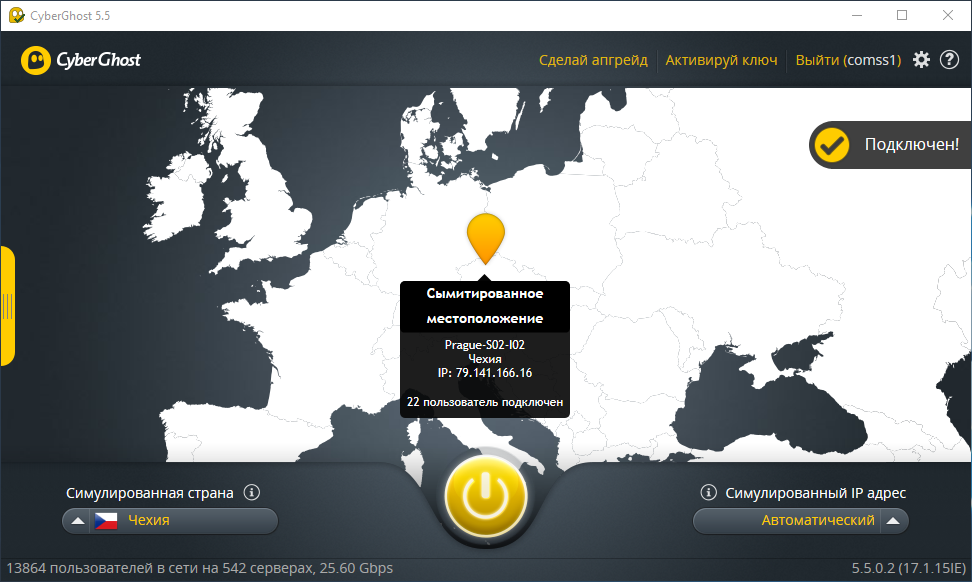Click the Активируй ключ link
The width and height of the screenshot is (972, 582).
point(721,60)
